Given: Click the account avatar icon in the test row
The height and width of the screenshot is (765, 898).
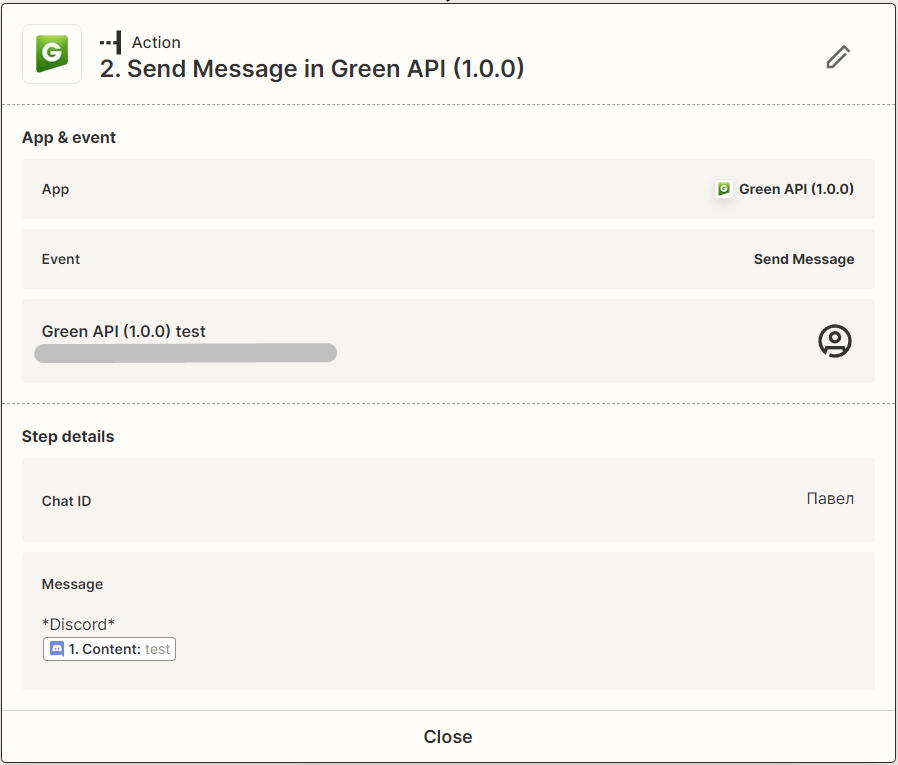Looking at the screenshot, I should coord(834,341).
